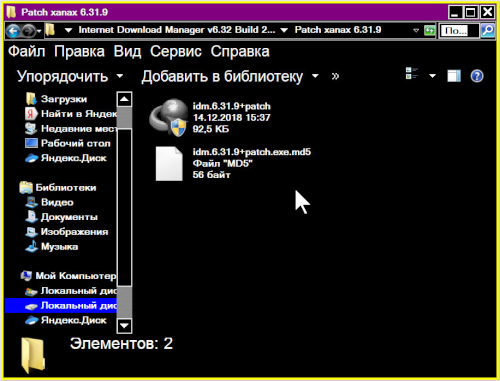Click the refresh icon beside address bar

(x=430, y=31)
